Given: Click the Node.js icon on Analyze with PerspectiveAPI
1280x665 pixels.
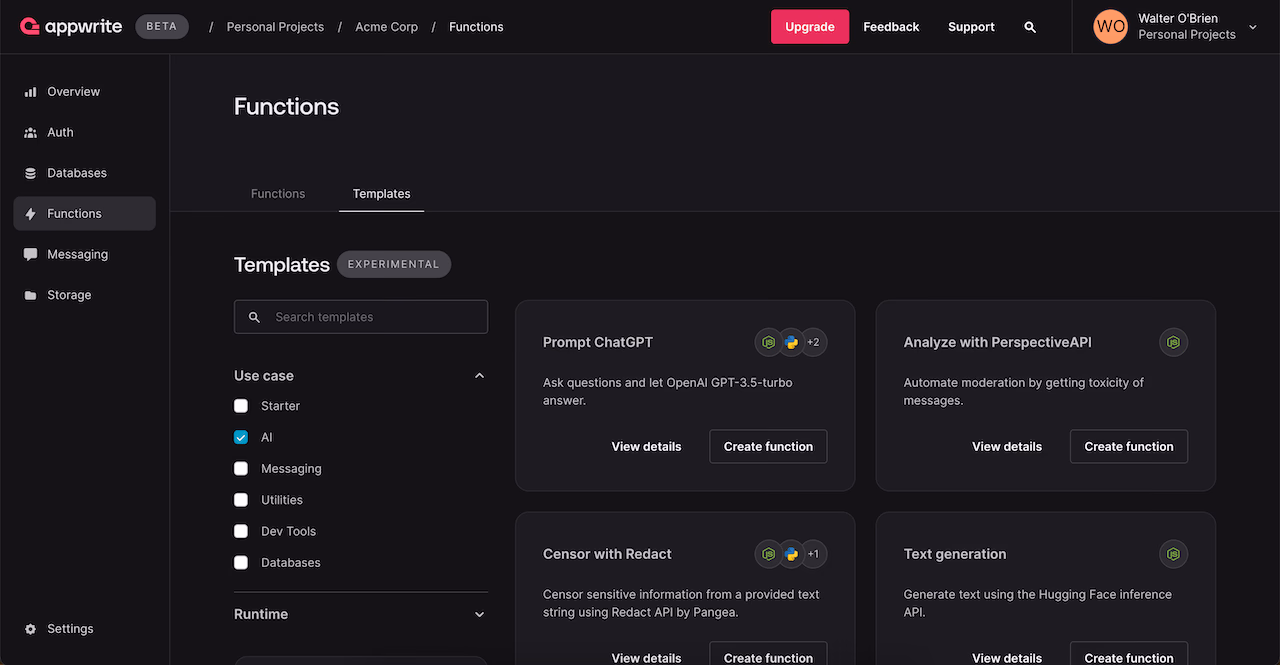Looking at the screenshot, I should point(1174,342).
